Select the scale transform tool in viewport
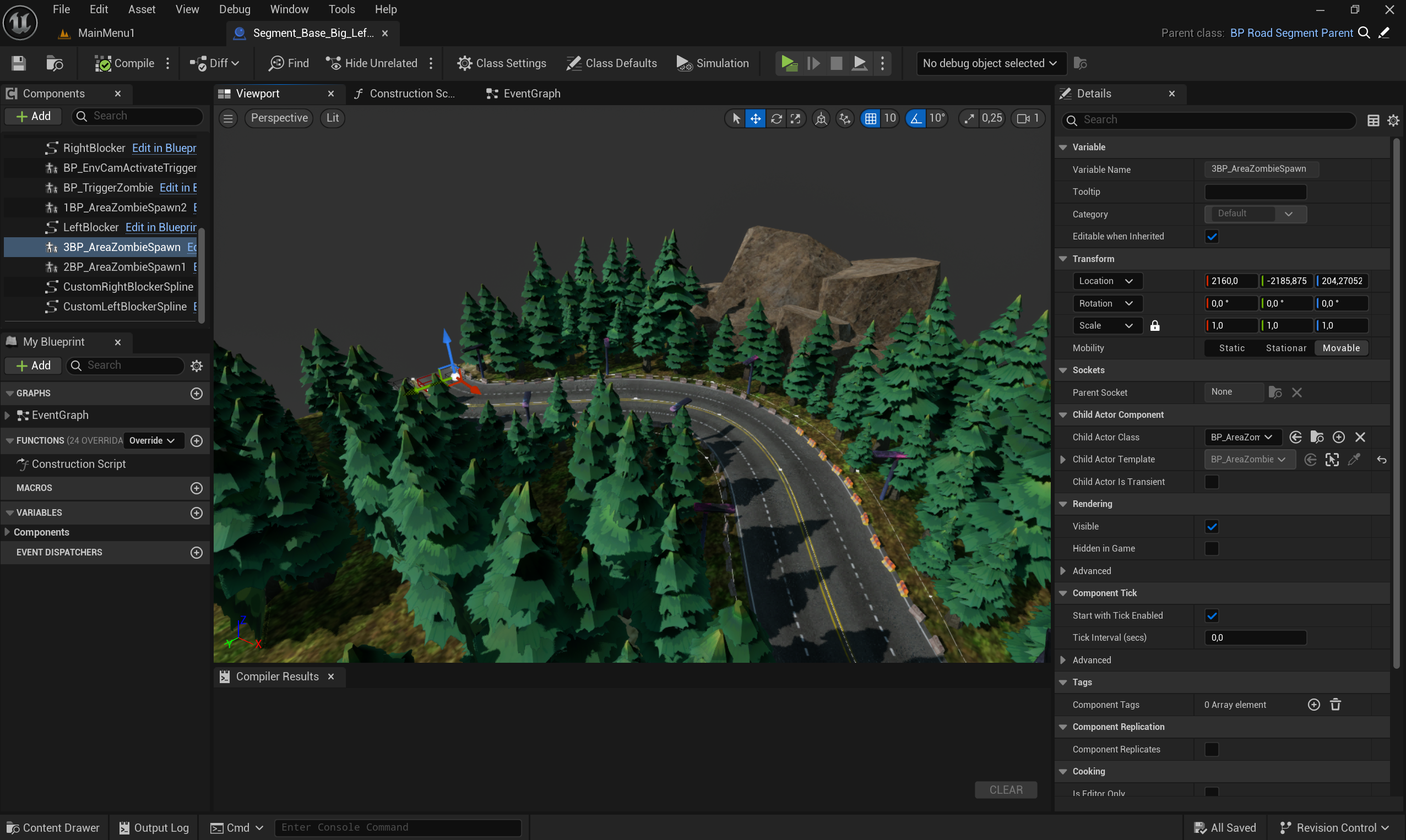Image resolution: width=1406 pixels, height=840 pixels. pos(796,118)
